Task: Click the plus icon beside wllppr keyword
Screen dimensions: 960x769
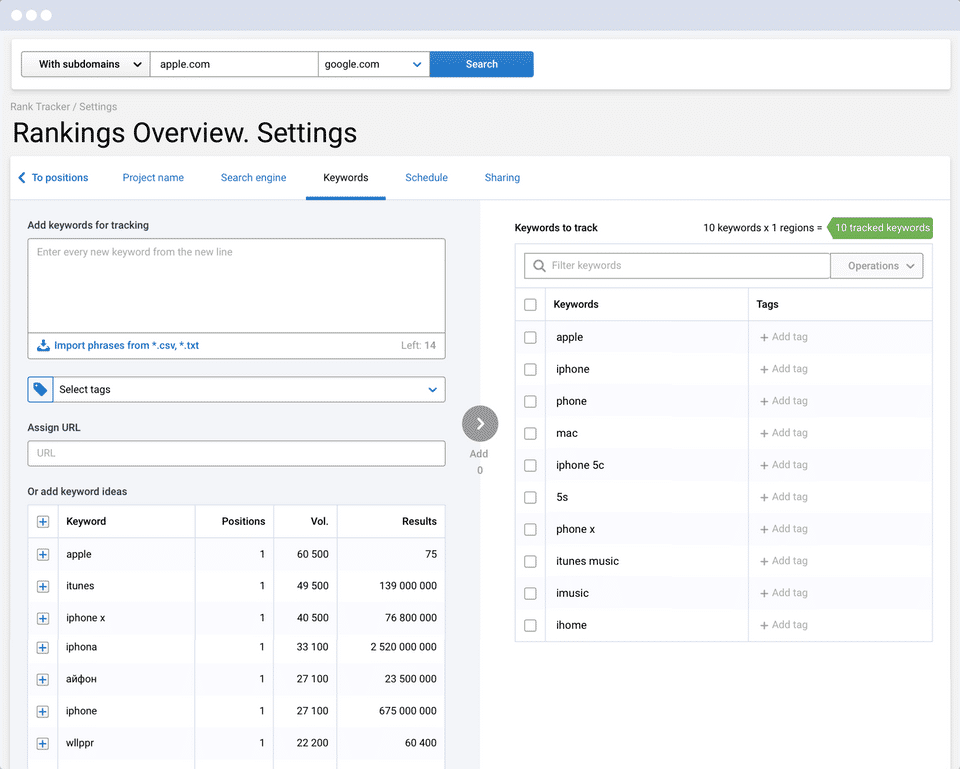Action: pos(43,744)
